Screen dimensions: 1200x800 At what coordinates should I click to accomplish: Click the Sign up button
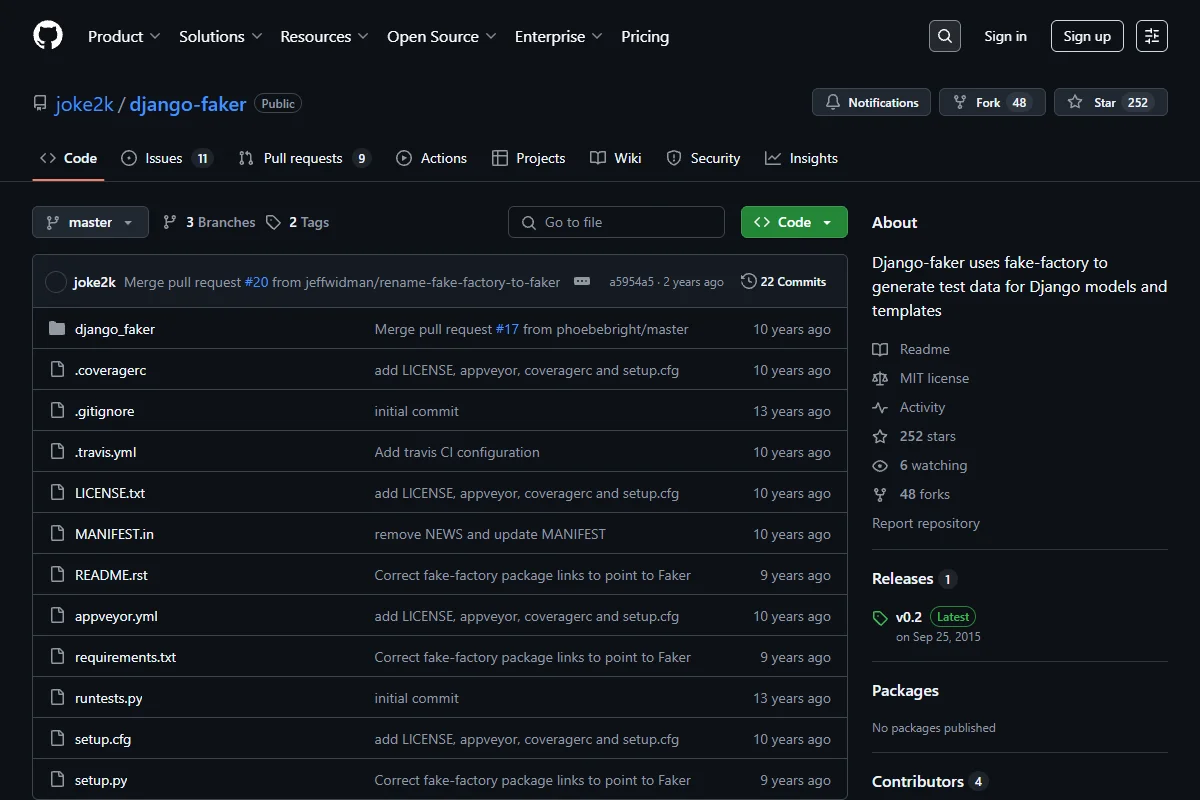1087,36
